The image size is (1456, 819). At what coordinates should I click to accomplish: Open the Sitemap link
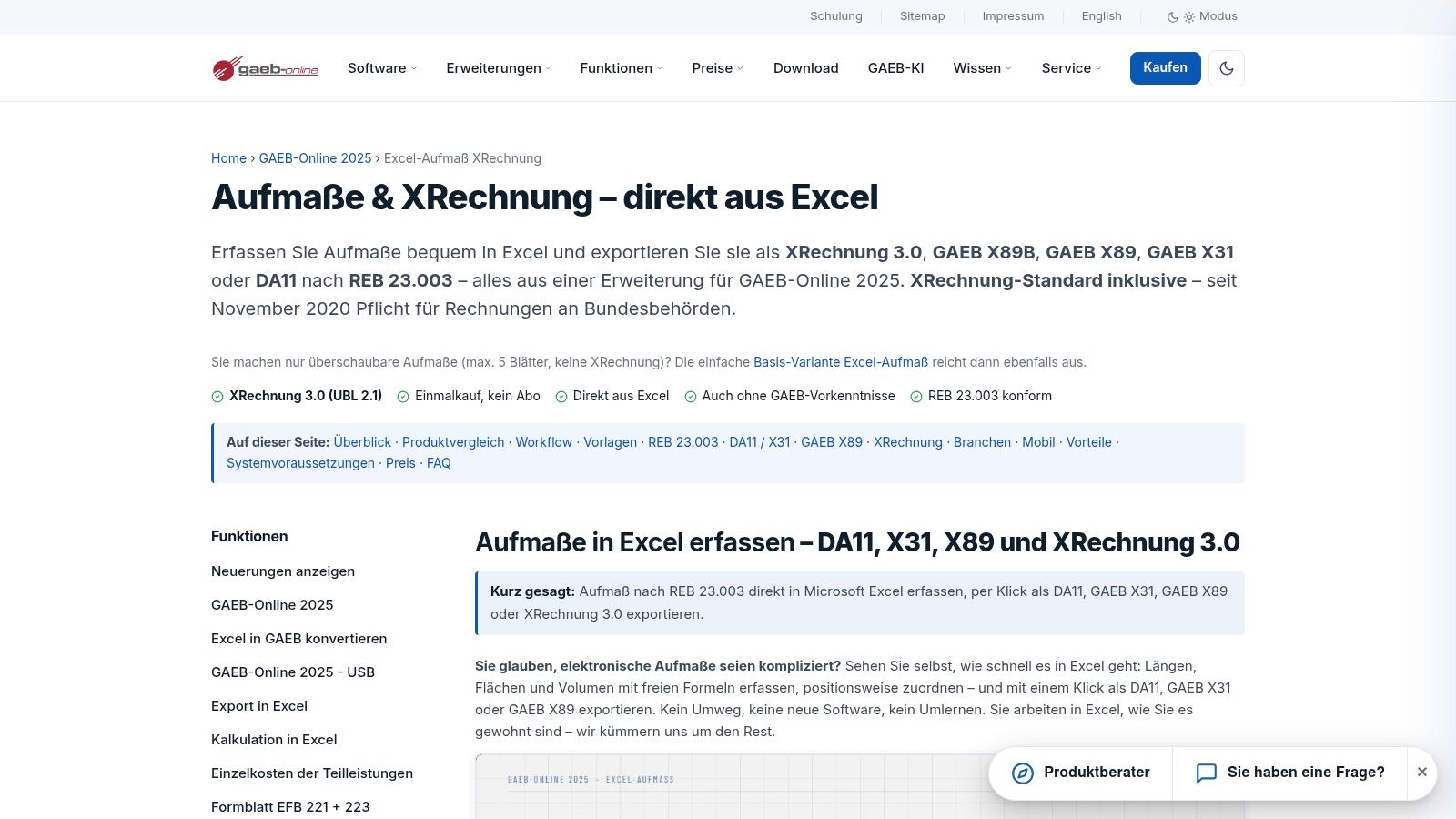tap(923, 16)
